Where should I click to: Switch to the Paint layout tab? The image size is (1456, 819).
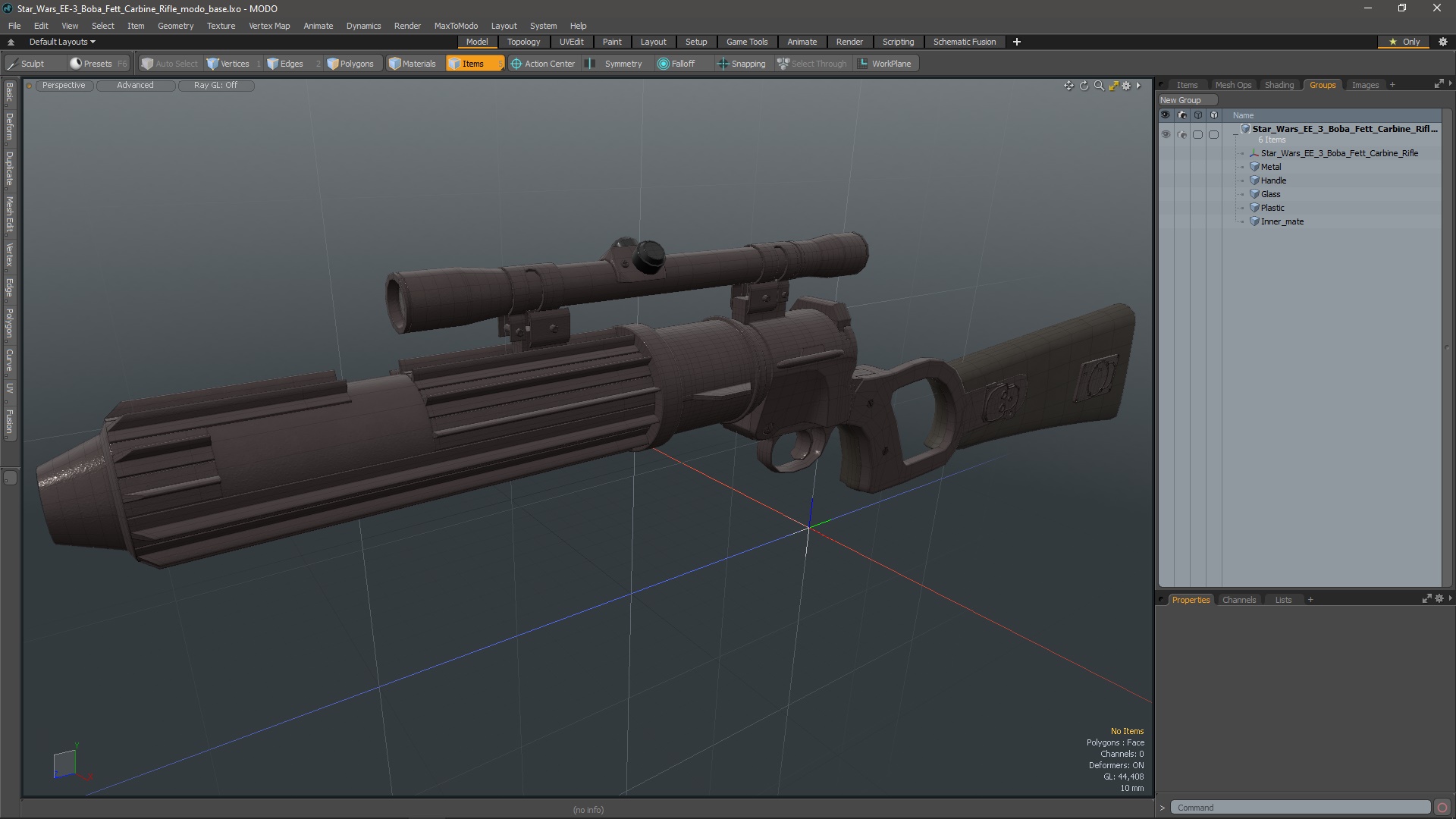coord(612,42)
